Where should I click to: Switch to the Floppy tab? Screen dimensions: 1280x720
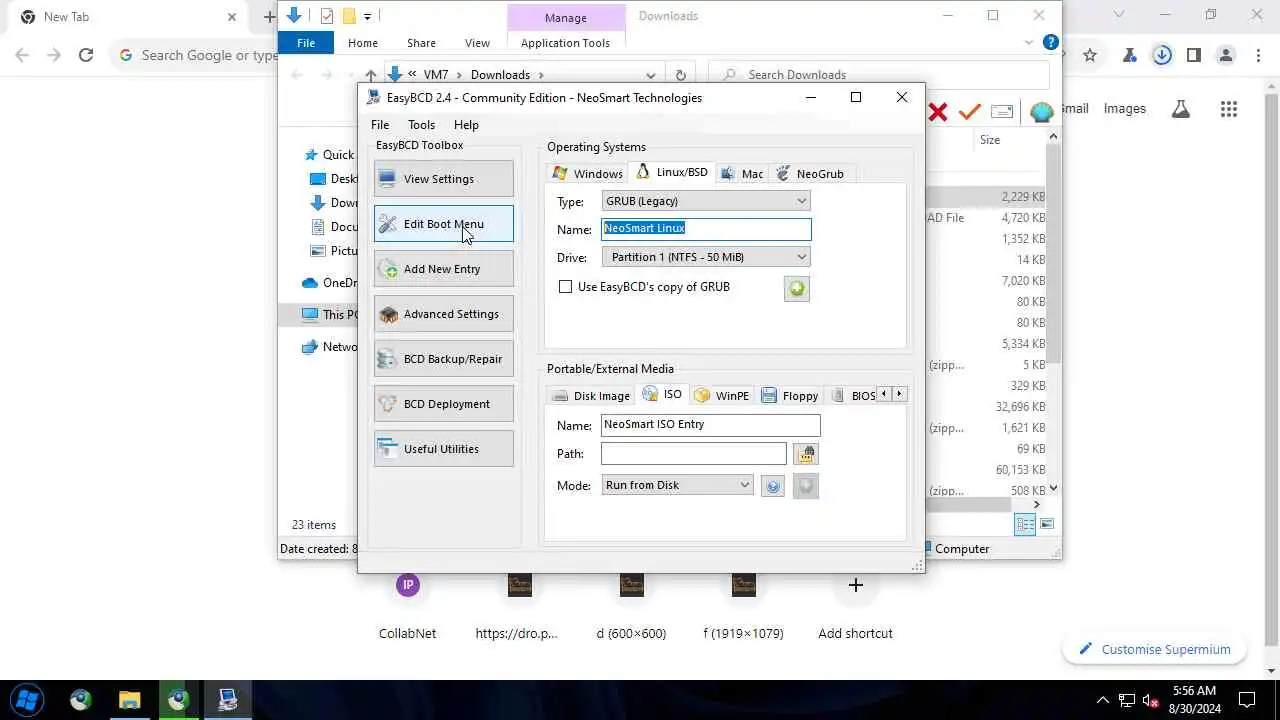pos(790,396)
